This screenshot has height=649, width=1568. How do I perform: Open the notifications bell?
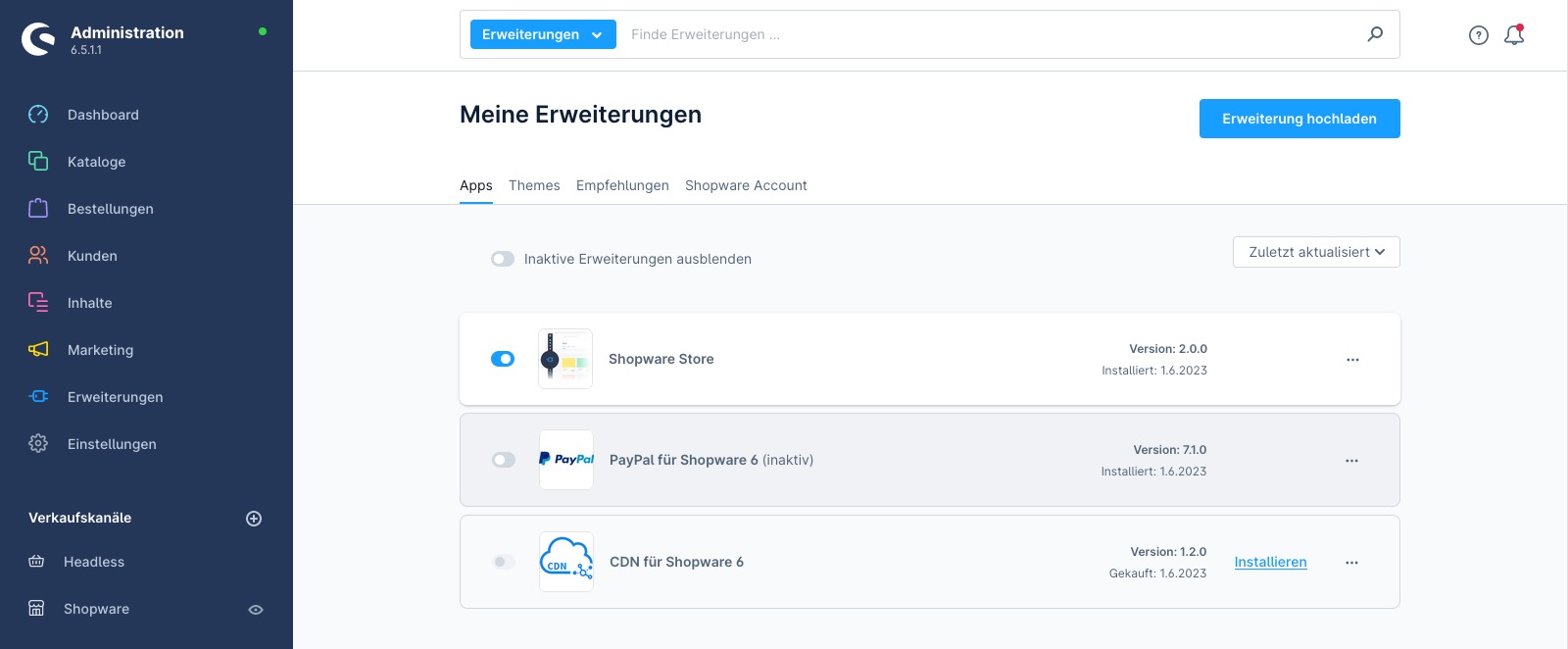coord(1514,34)
